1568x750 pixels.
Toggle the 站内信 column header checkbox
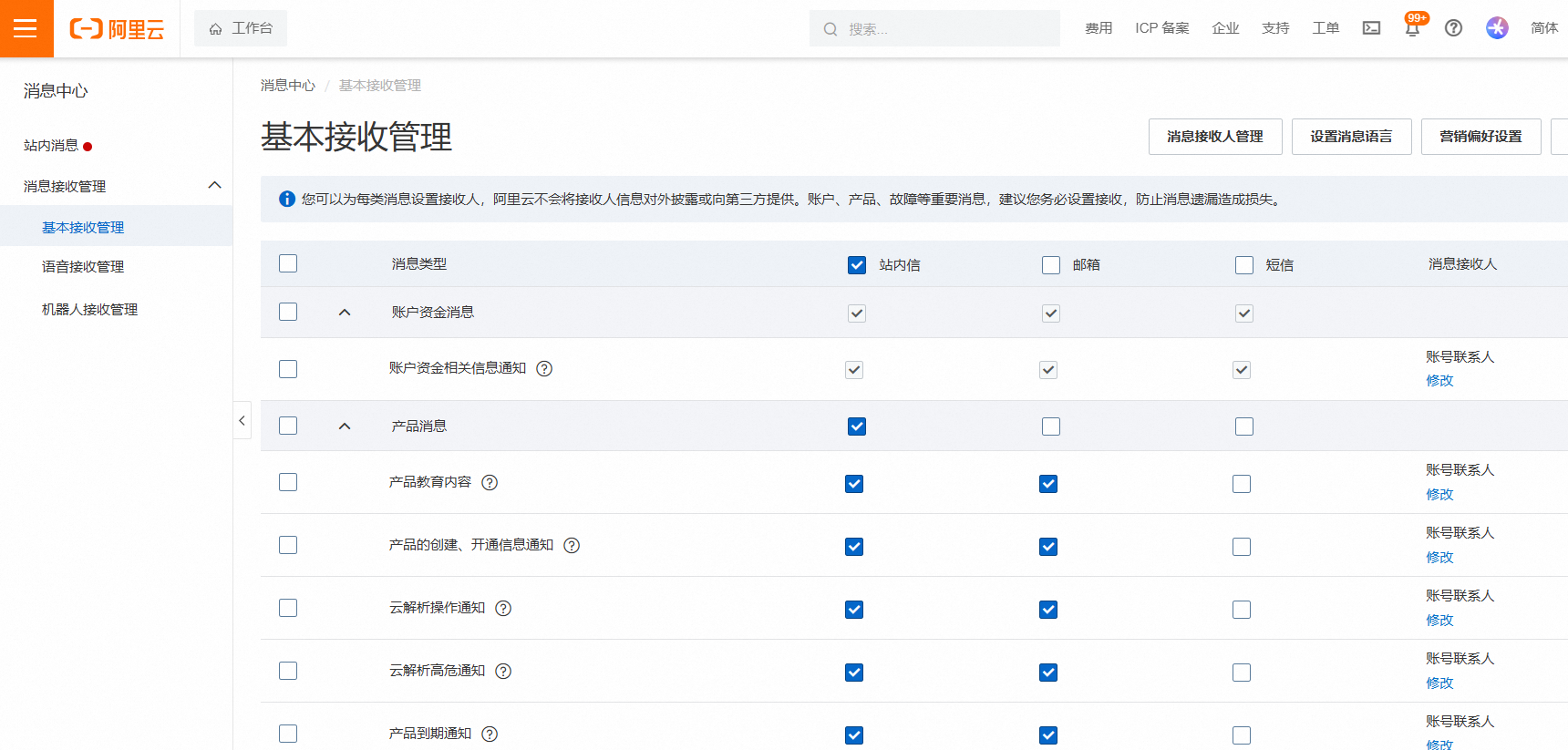coord(857,265)
